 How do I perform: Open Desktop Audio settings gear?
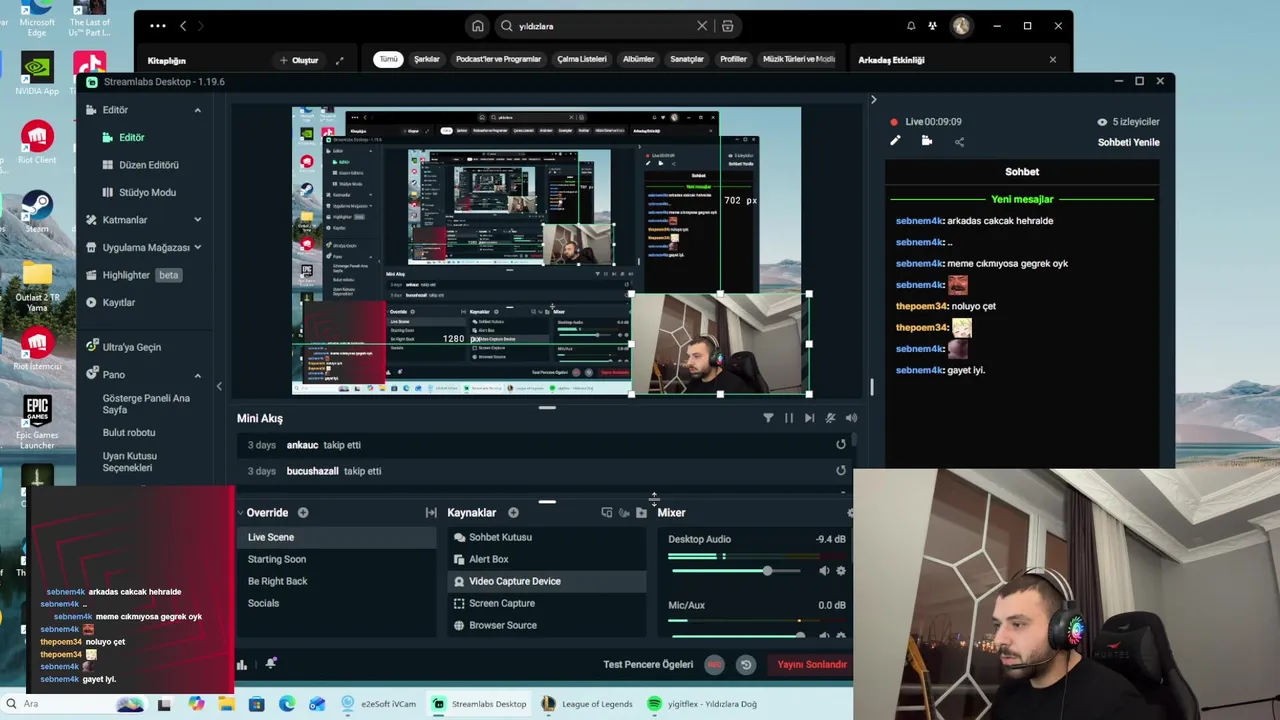point(841,571)
